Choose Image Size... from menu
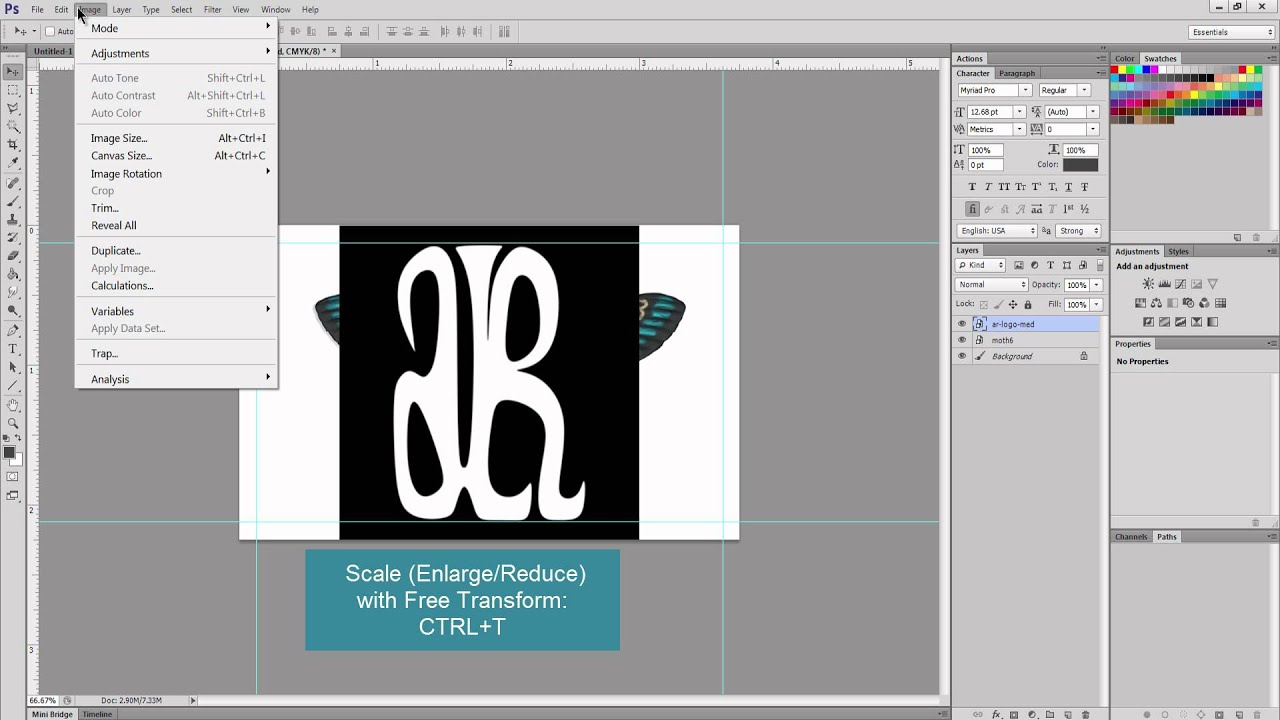 point(175,138)
